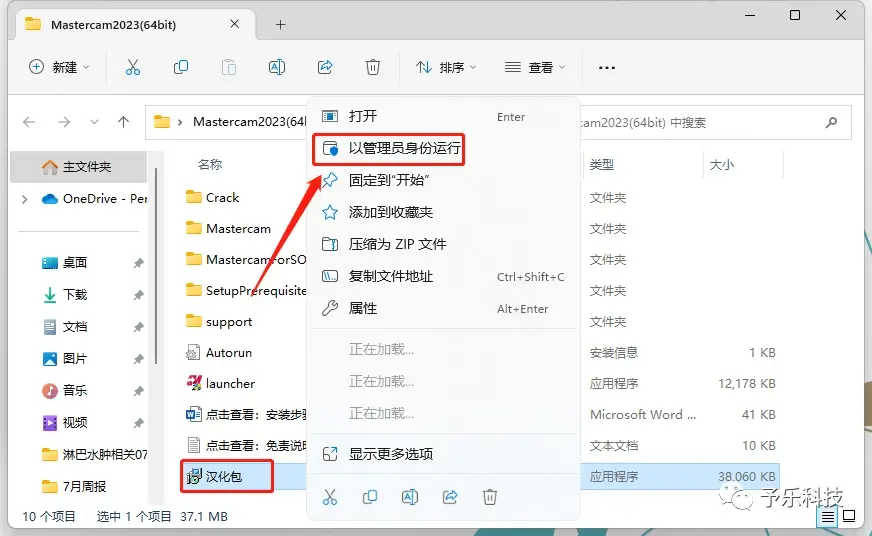Select the Crack folder
The height and width of the screenshot is (536, 872).
point(212,198)
